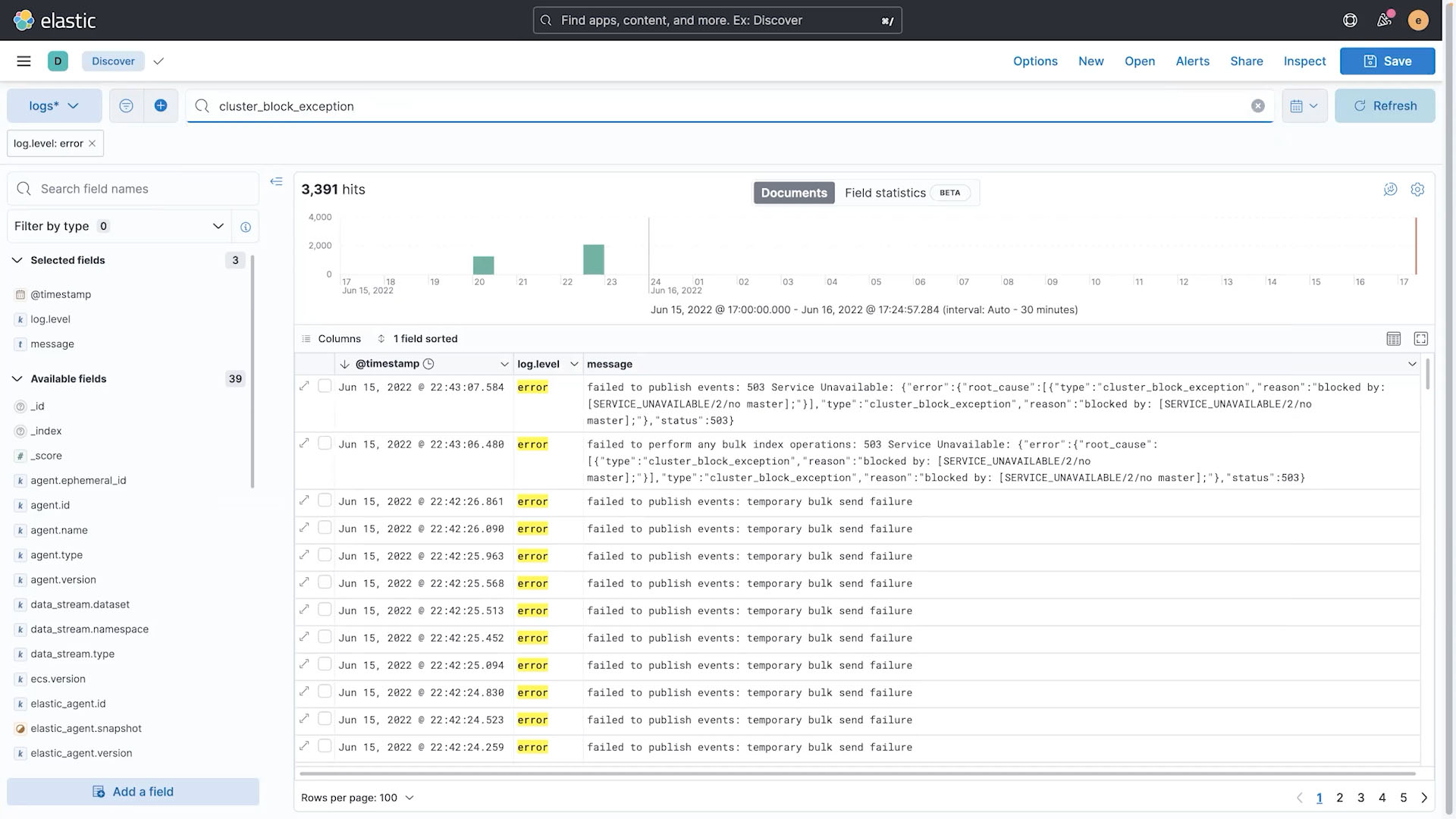Open the Rows per page dropdown
This screenshot has width=1456, height=819.
tap(357, 797)
